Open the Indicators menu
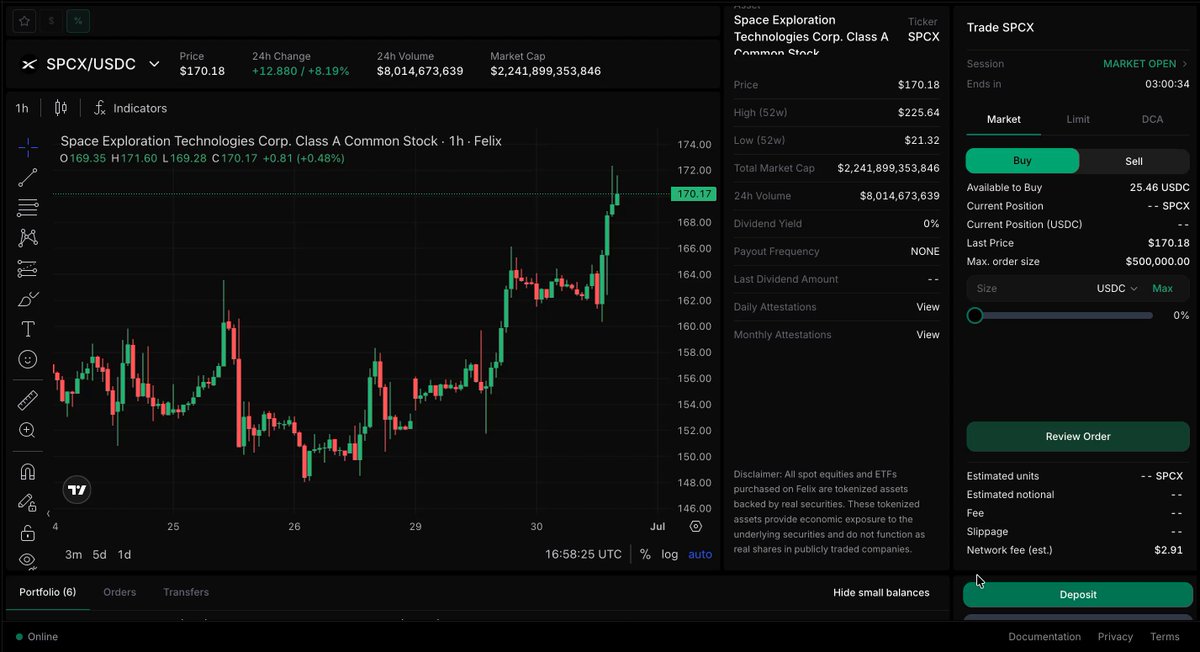 coord(130,108)
